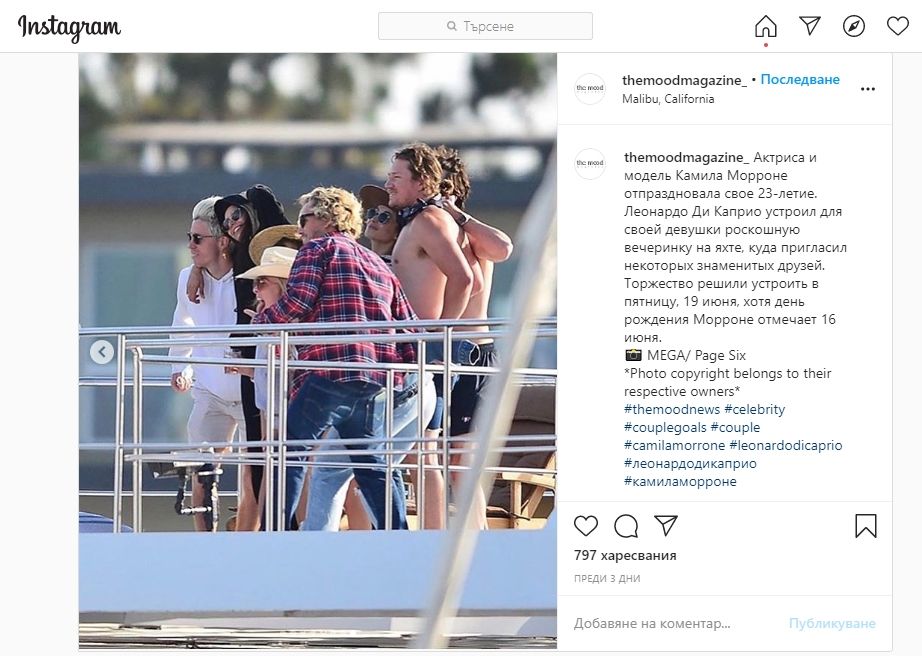922x656 pixels.
Task: Open direct messages paper plane icon
Action: (x=810, y=26)
